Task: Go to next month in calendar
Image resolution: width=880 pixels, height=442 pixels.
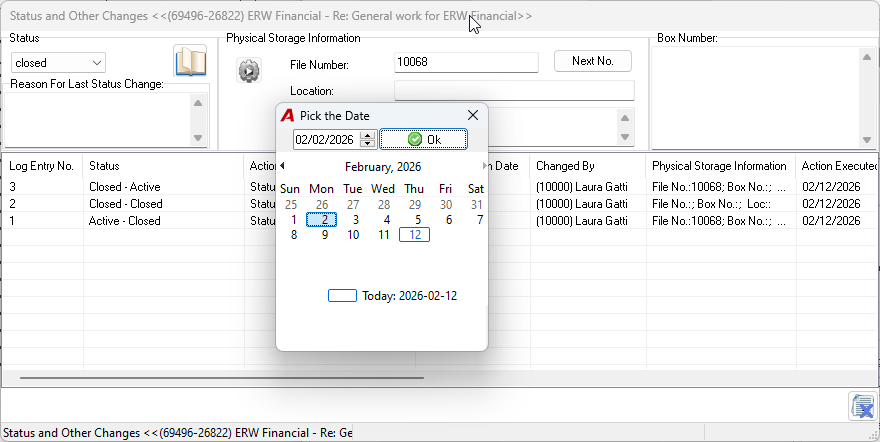Action: click(484, 165)
